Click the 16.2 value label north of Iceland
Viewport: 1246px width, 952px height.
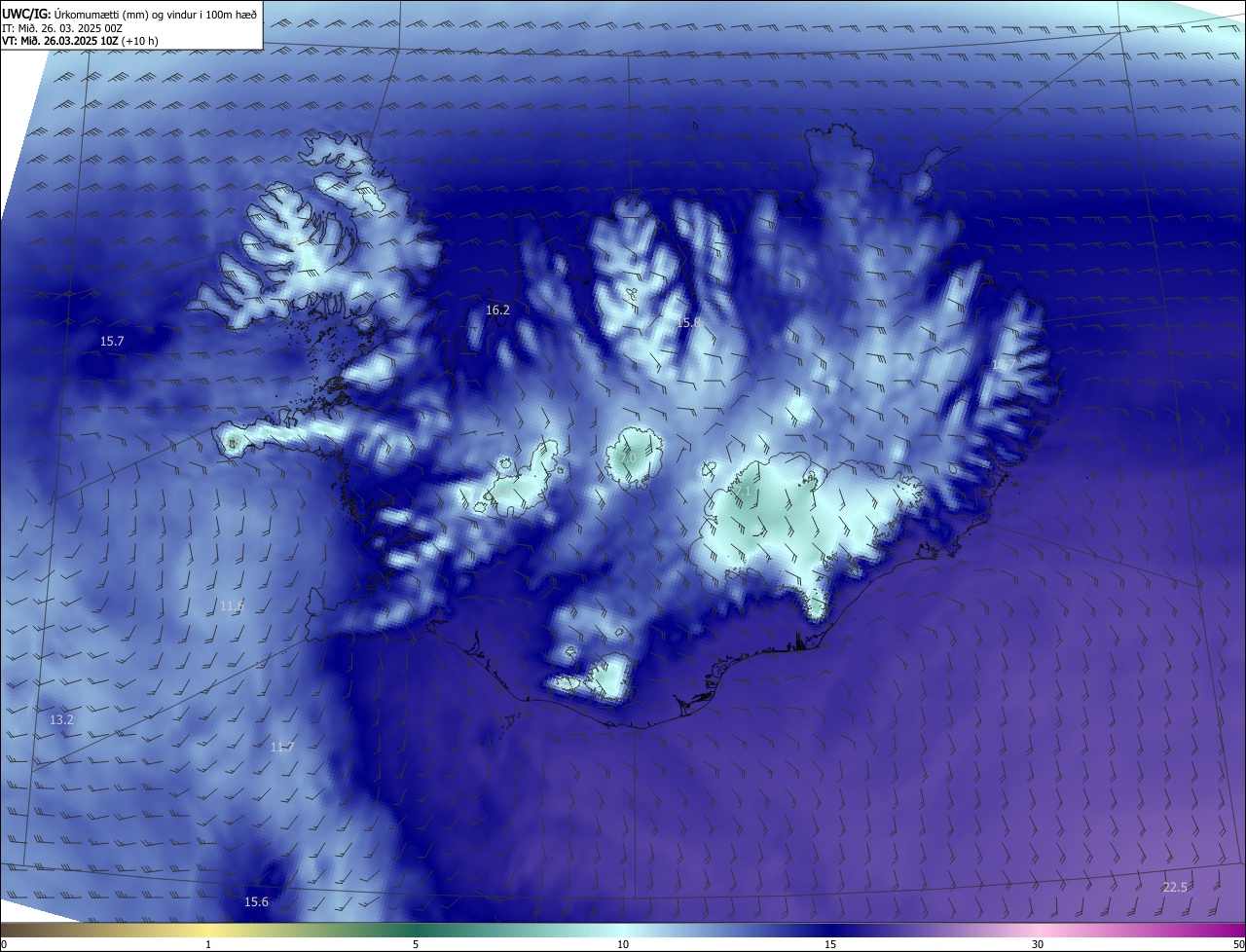point(497,311)
